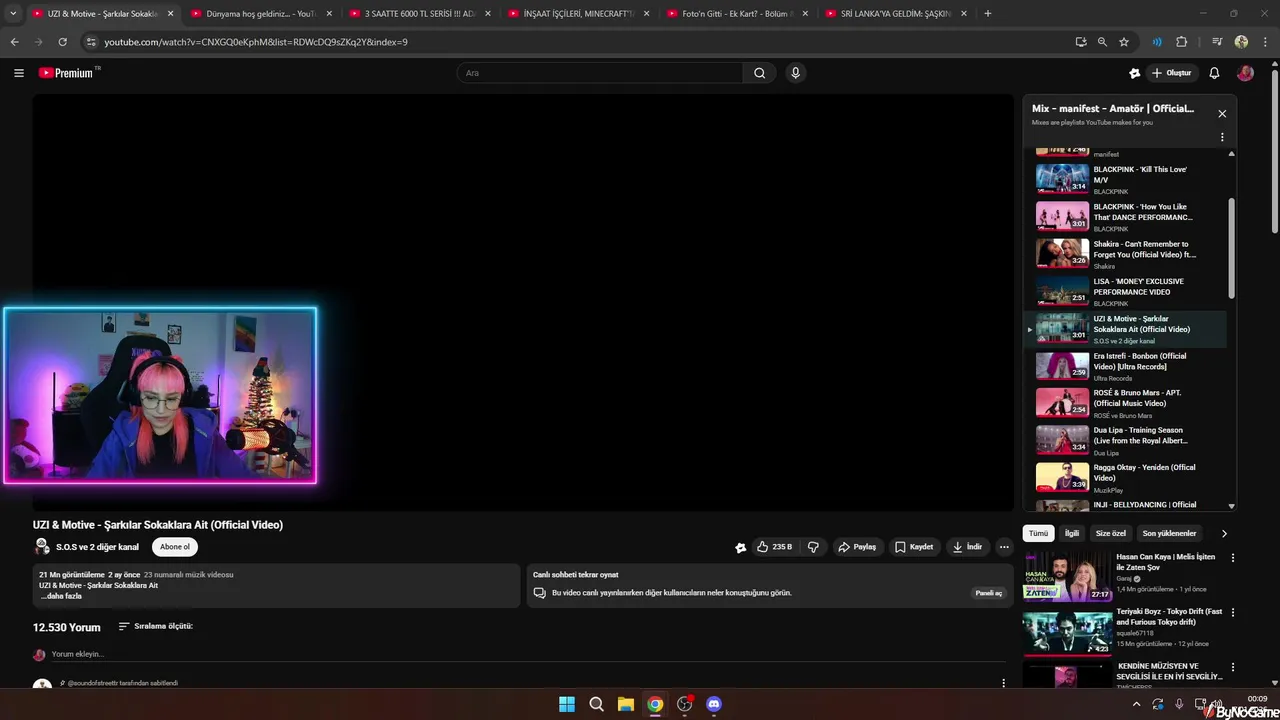Open the media controls music icon
The image size is (1280, 720).
coord(1217,42)
